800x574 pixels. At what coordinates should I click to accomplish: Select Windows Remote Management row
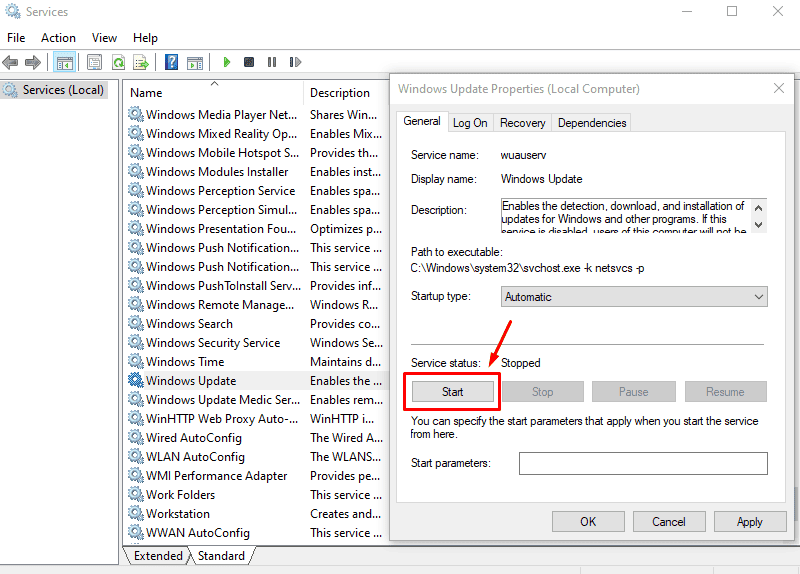click(255, 305)
